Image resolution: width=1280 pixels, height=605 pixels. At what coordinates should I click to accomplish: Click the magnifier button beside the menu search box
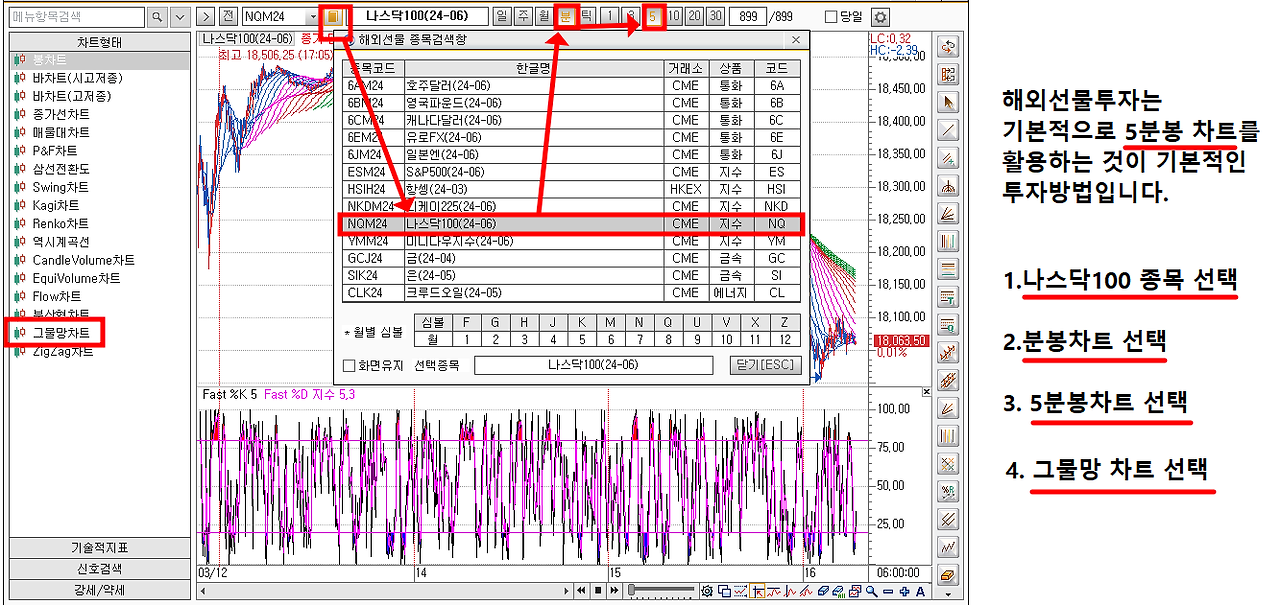coord(158,17)
